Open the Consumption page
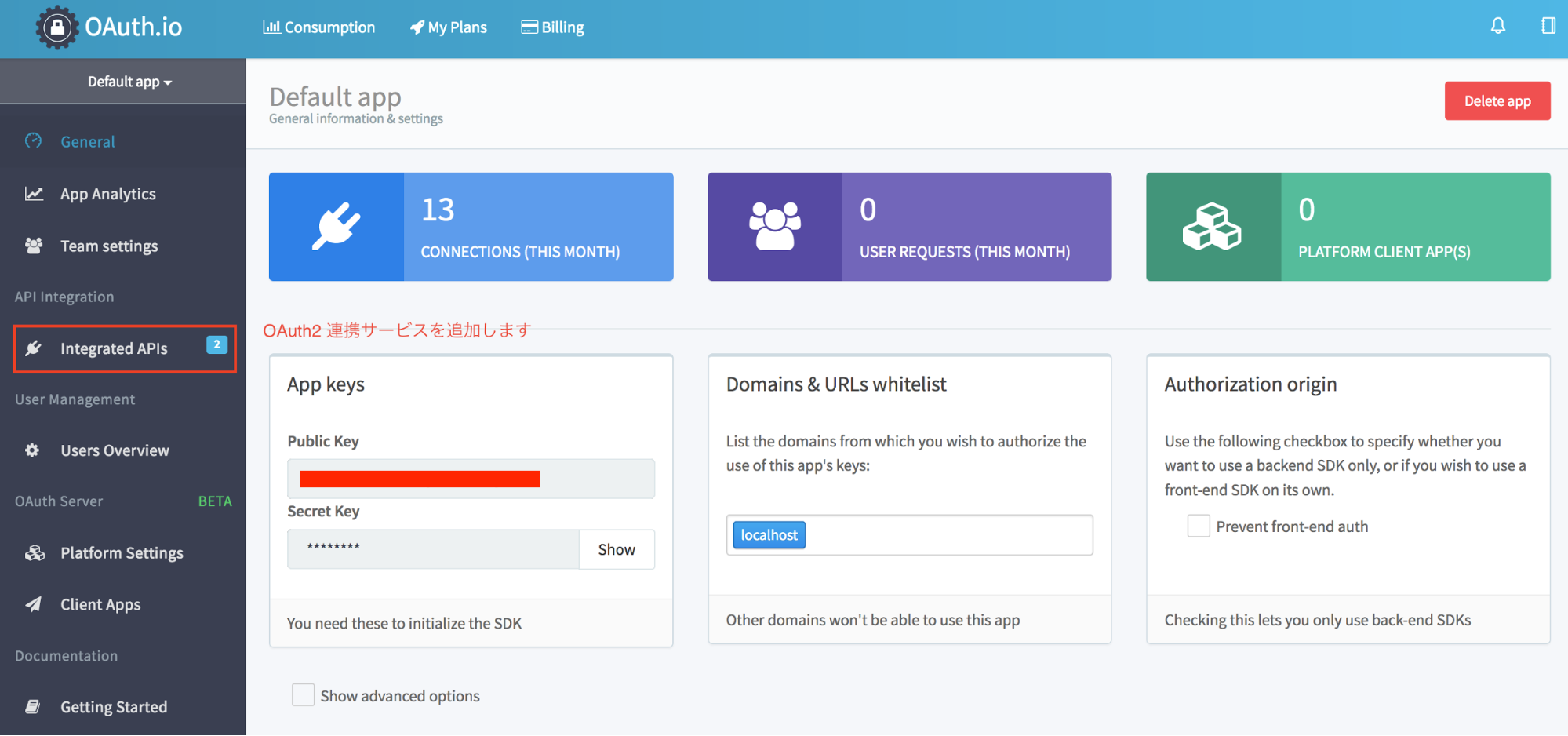Viewport: 1568px width, 736px height. point(318,27)
